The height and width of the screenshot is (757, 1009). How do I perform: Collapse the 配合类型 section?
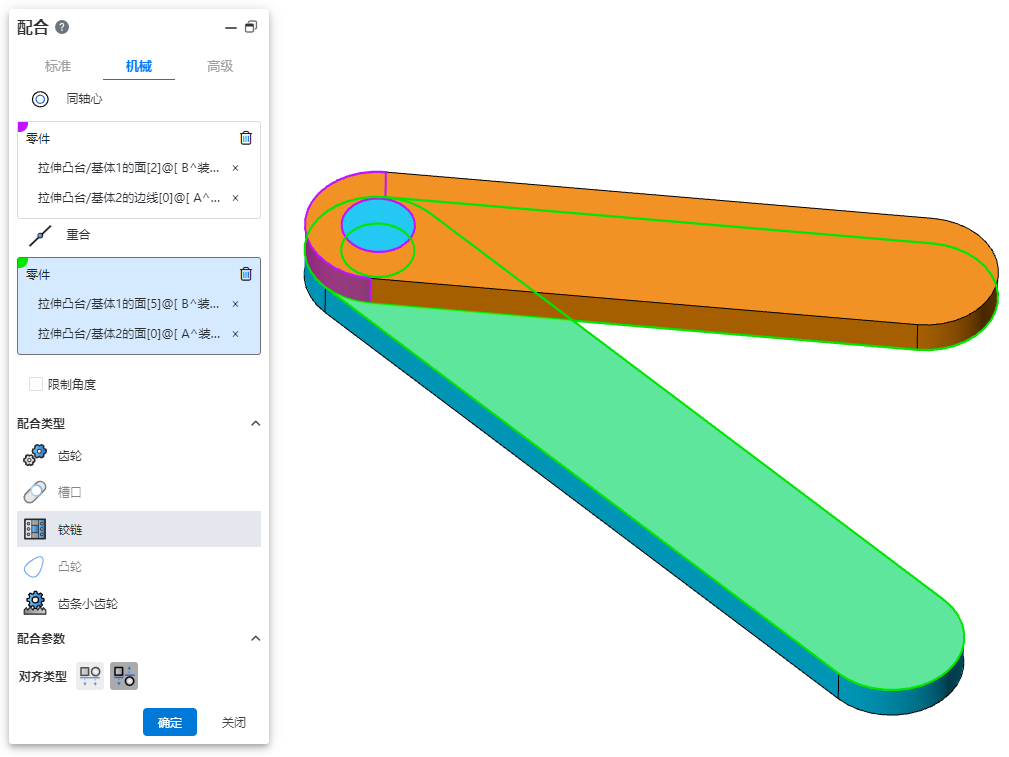[x=255, y=424]
